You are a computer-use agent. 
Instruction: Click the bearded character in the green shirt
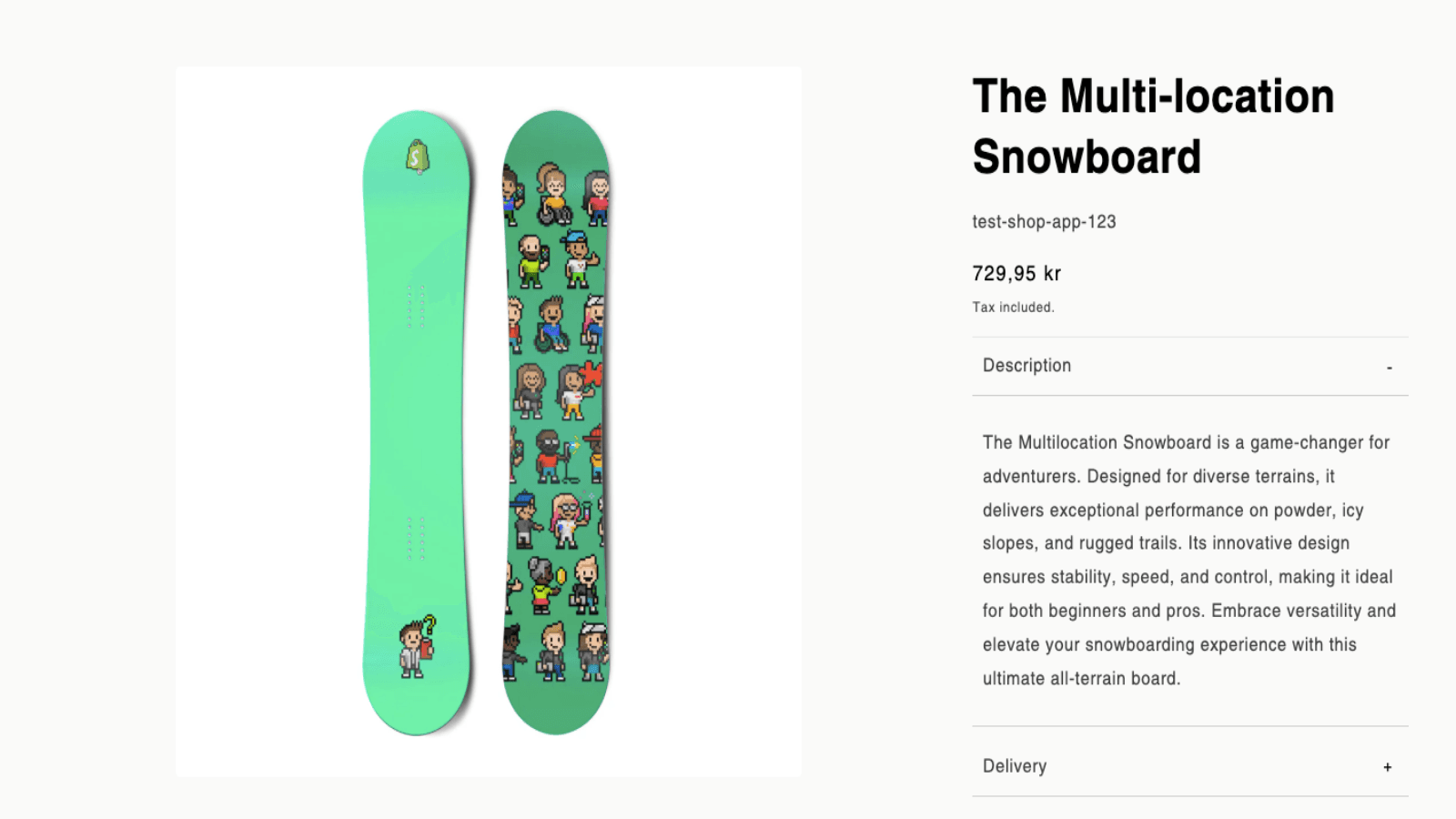[531, 260]
